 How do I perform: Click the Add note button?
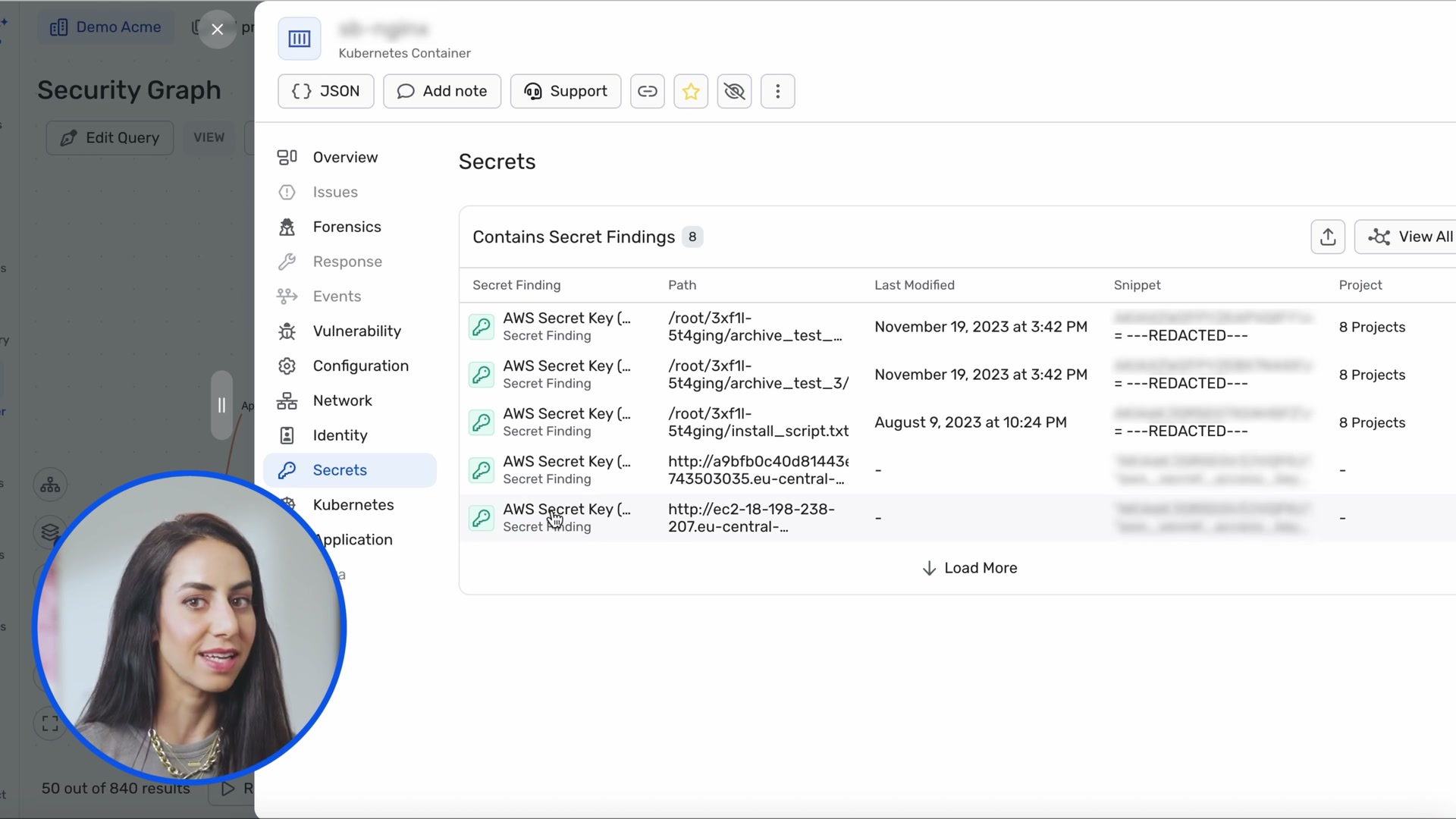coord(441,91)
